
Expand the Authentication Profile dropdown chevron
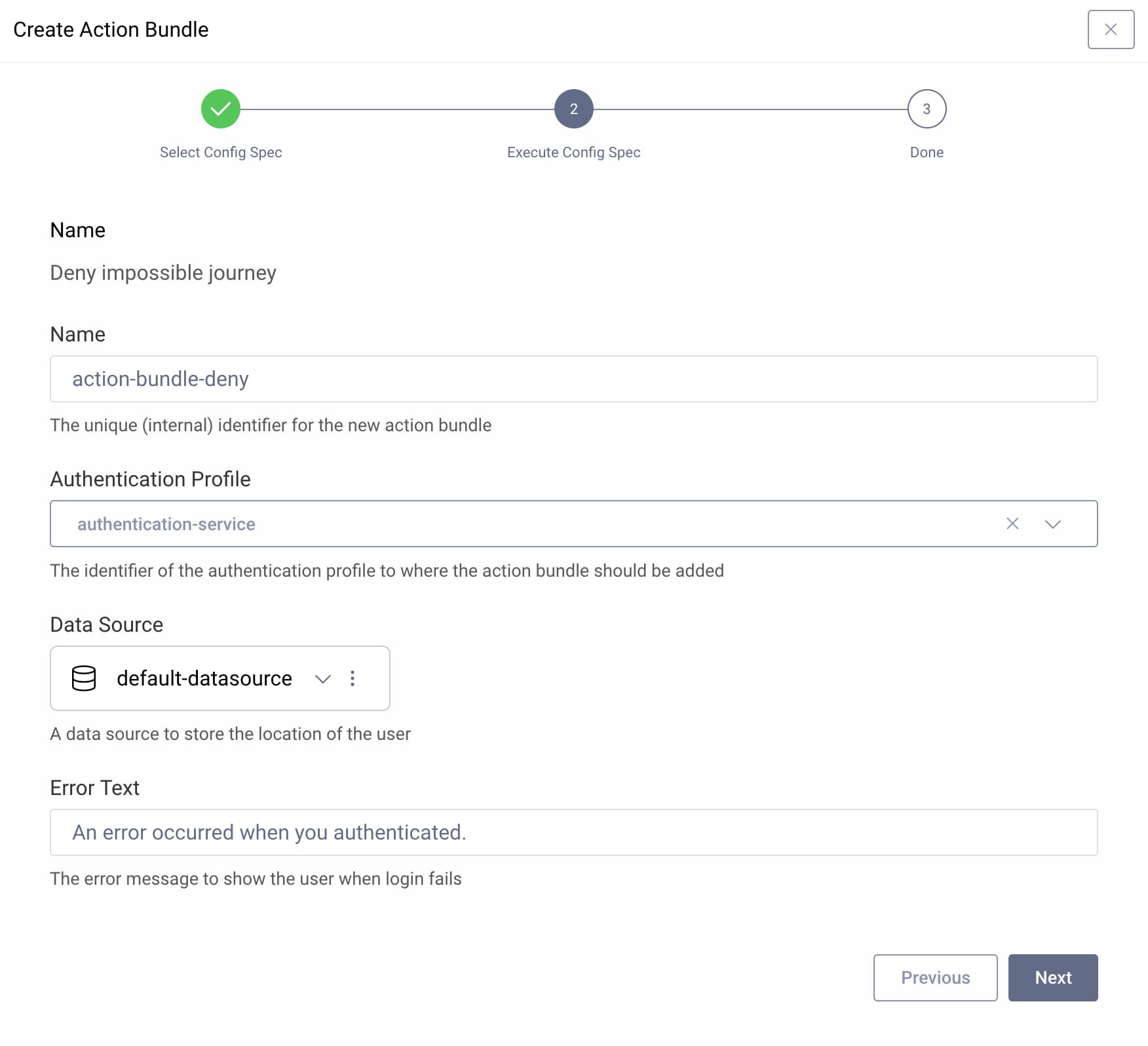[1052, 524]
